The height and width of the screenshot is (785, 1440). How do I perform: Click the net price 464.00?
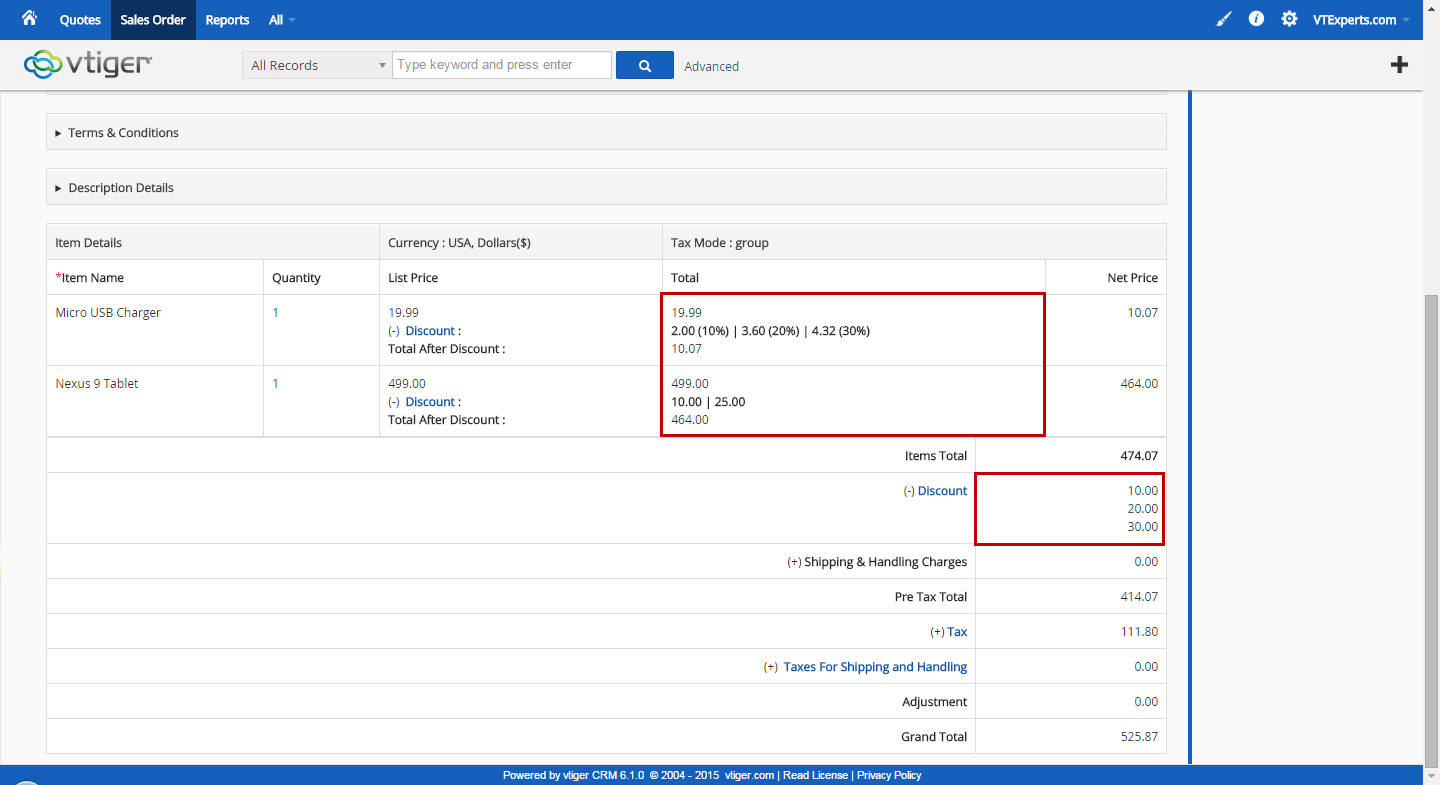[1139, 384]
